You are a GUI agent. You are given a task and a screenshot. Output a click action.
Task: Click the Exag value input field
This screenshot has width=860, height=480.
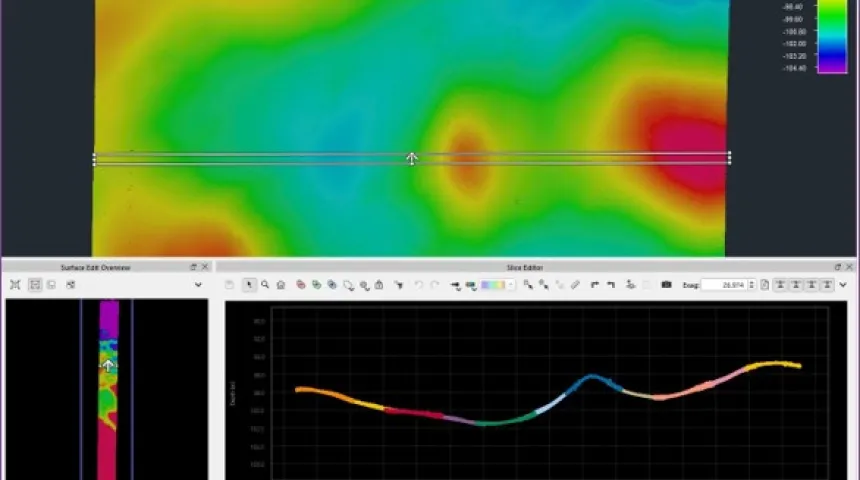[x=724, y=285]
